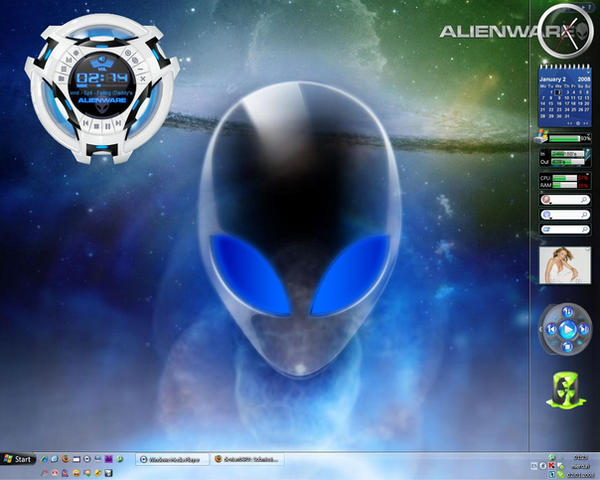Click the first sidebar search input field
The height and width of the screenshot is (480, 600).
565,199
